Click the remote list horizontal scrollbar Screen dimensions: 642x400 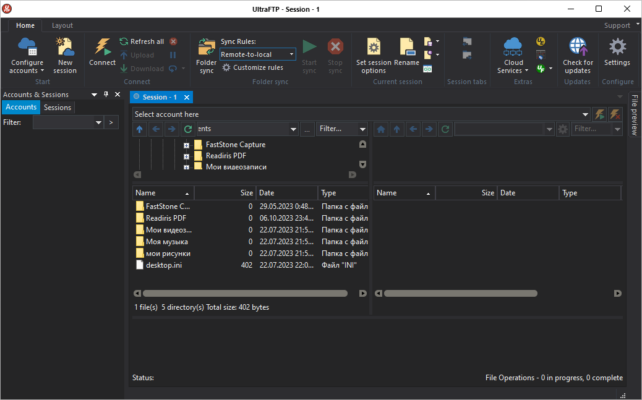[x=460, y=293]
